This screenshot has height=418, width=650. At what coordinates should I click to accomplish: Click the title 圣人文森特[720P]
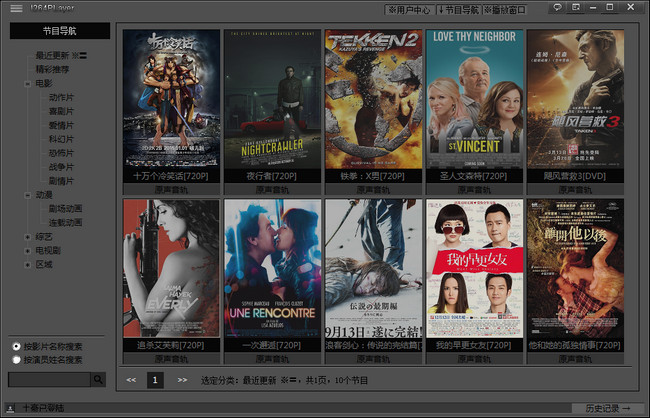pos(474,176)
